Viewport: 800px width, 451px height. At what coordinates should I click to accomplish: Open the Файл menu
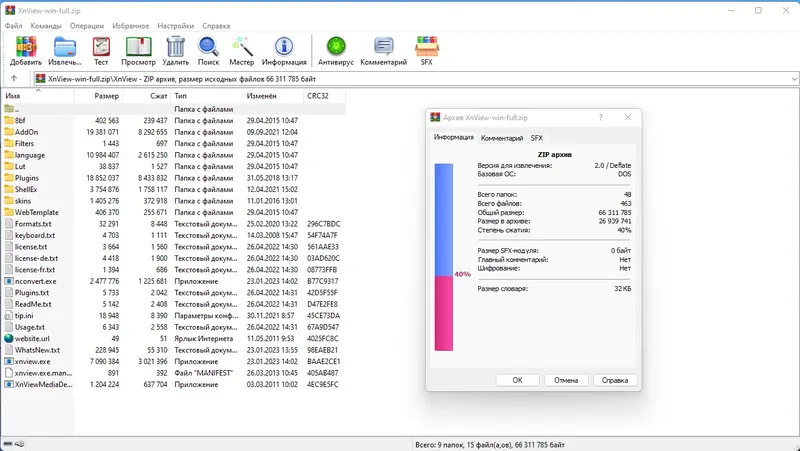tap(14, 26)
